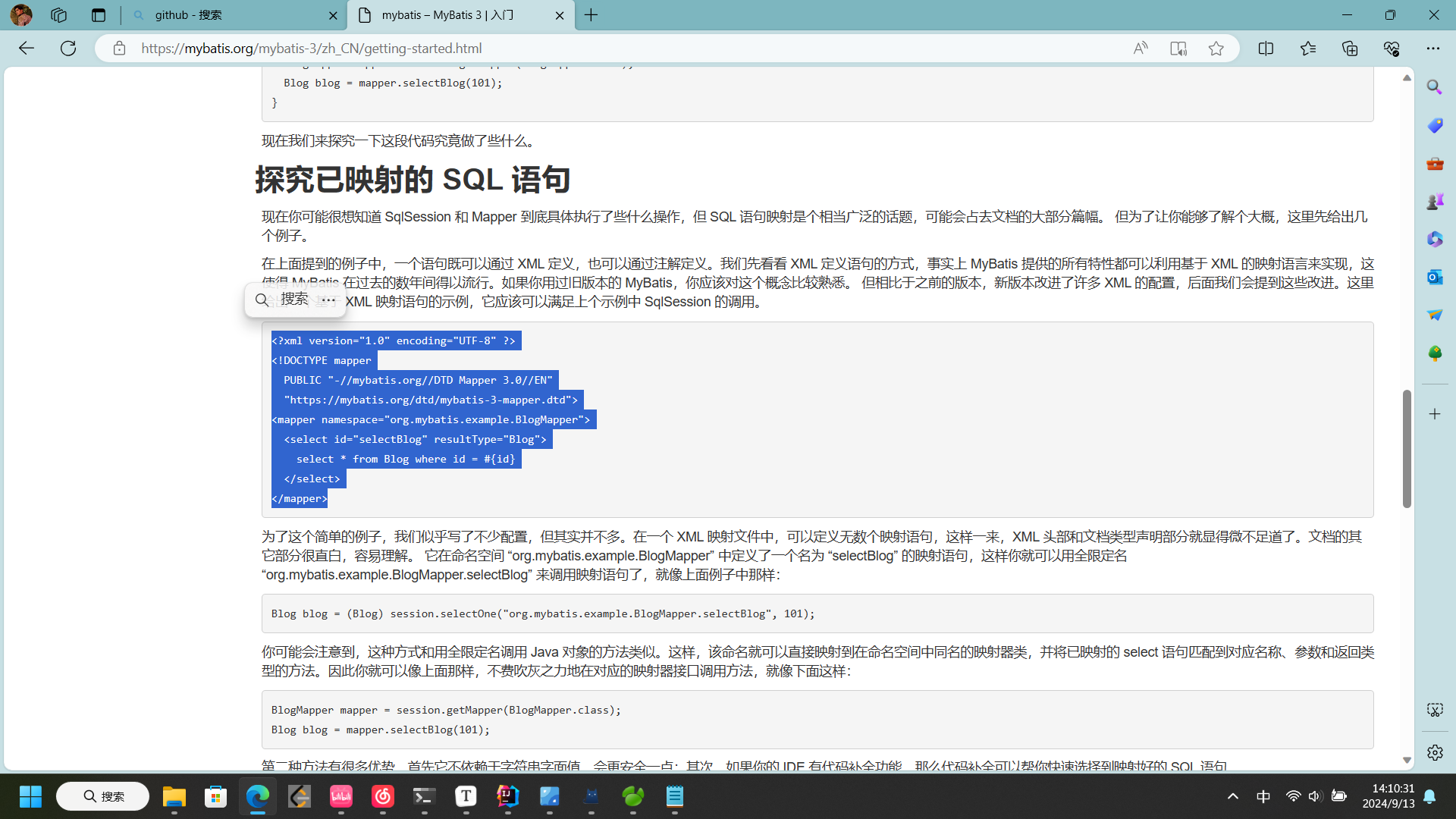Open the Outlook icon in the sidebar
The image size is (1456, 819).
point(1435,277)
